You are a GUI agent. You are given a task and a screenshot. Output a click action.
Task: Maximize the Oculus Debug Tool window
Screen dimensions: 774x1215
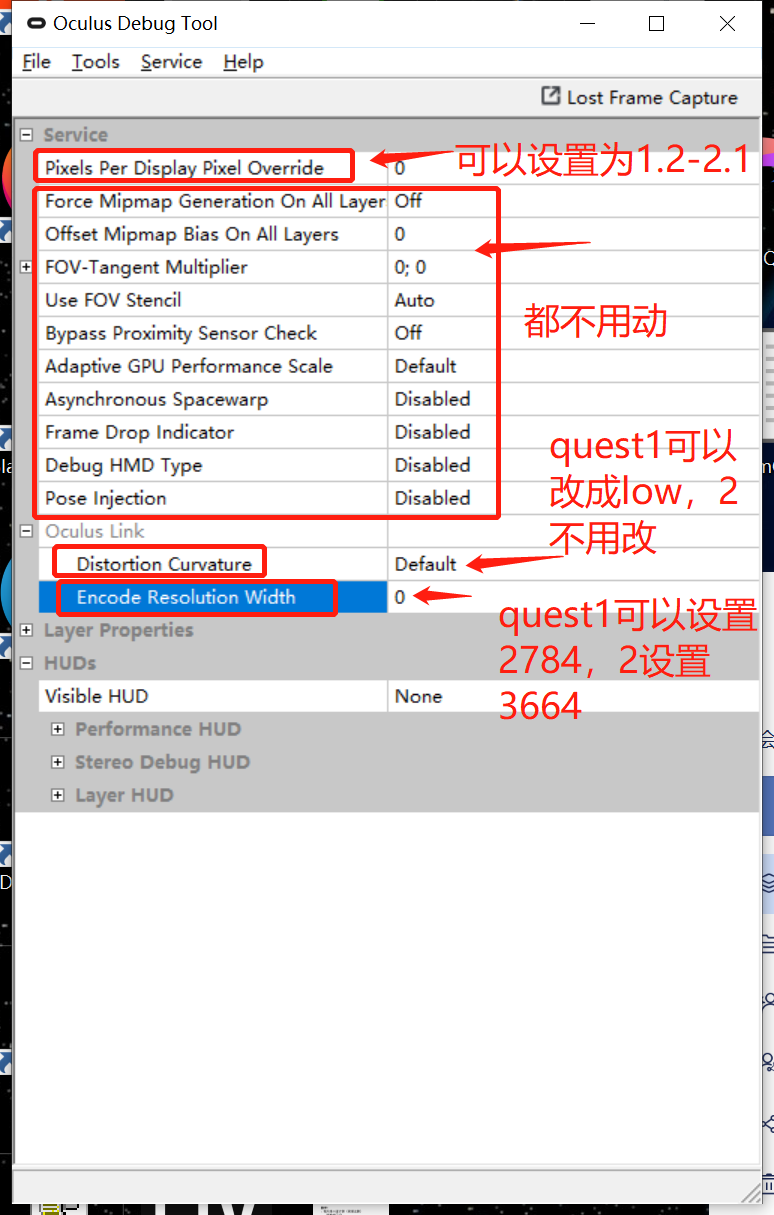(x=657, y=24)
